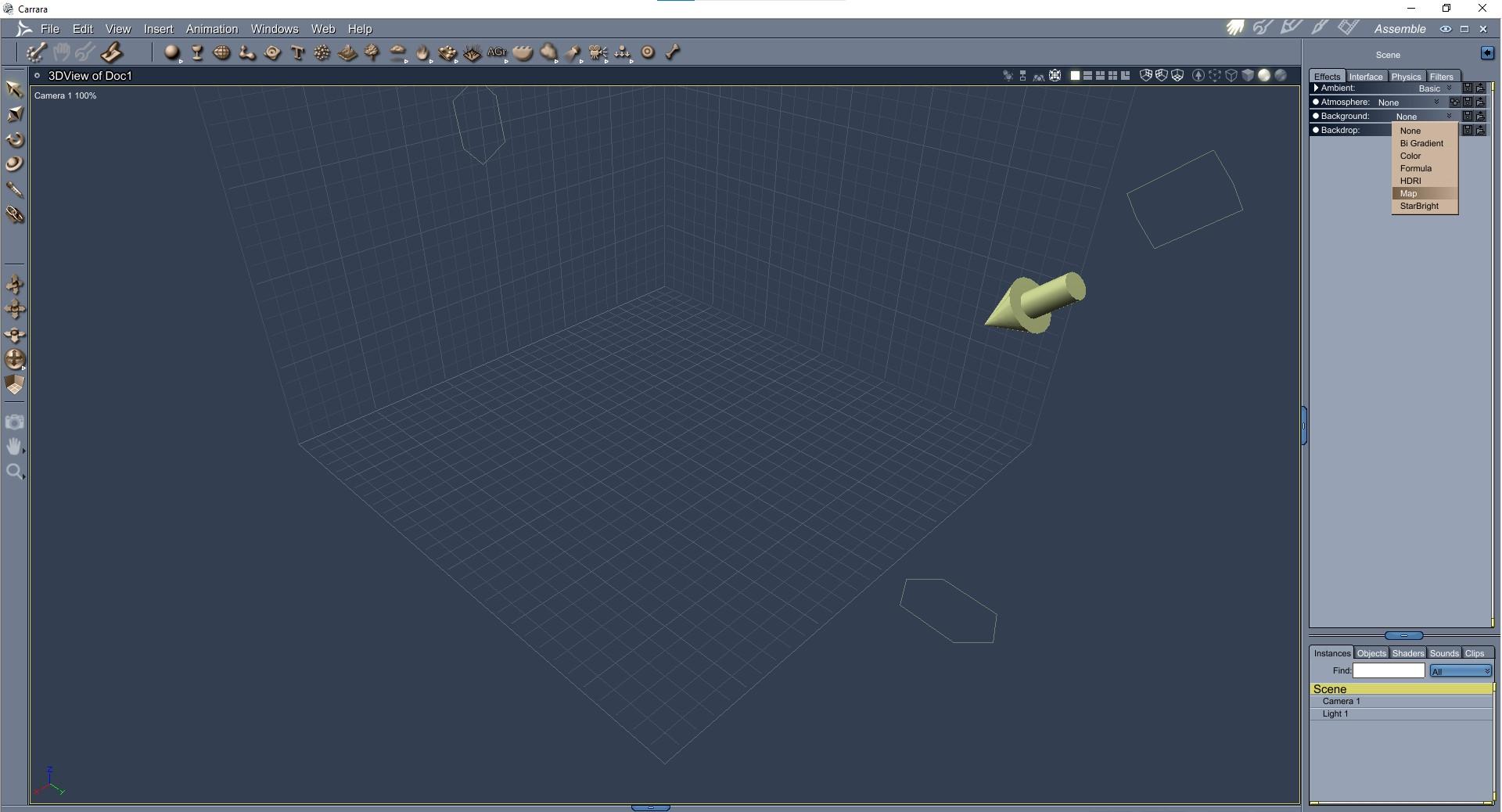Insert a cloud object from toolbar
The height and width of the screenshot is (812, 1502).
397,52
